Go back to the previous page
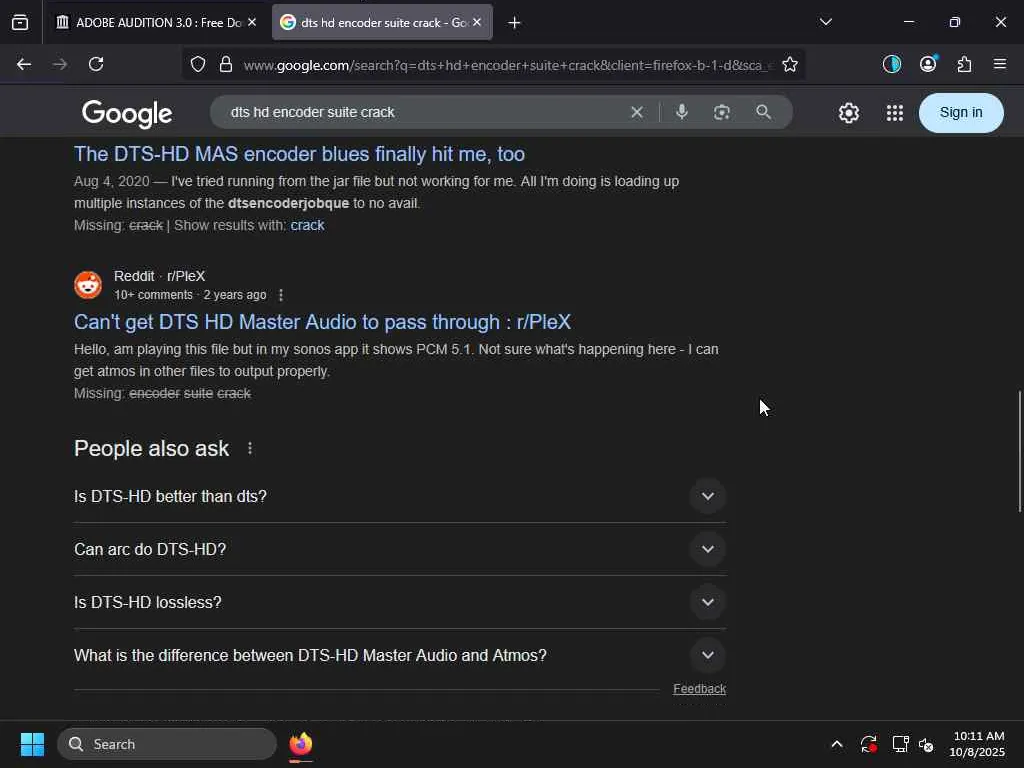The image size is (1024, 768). pyautogui.click(x=24, y=64)
